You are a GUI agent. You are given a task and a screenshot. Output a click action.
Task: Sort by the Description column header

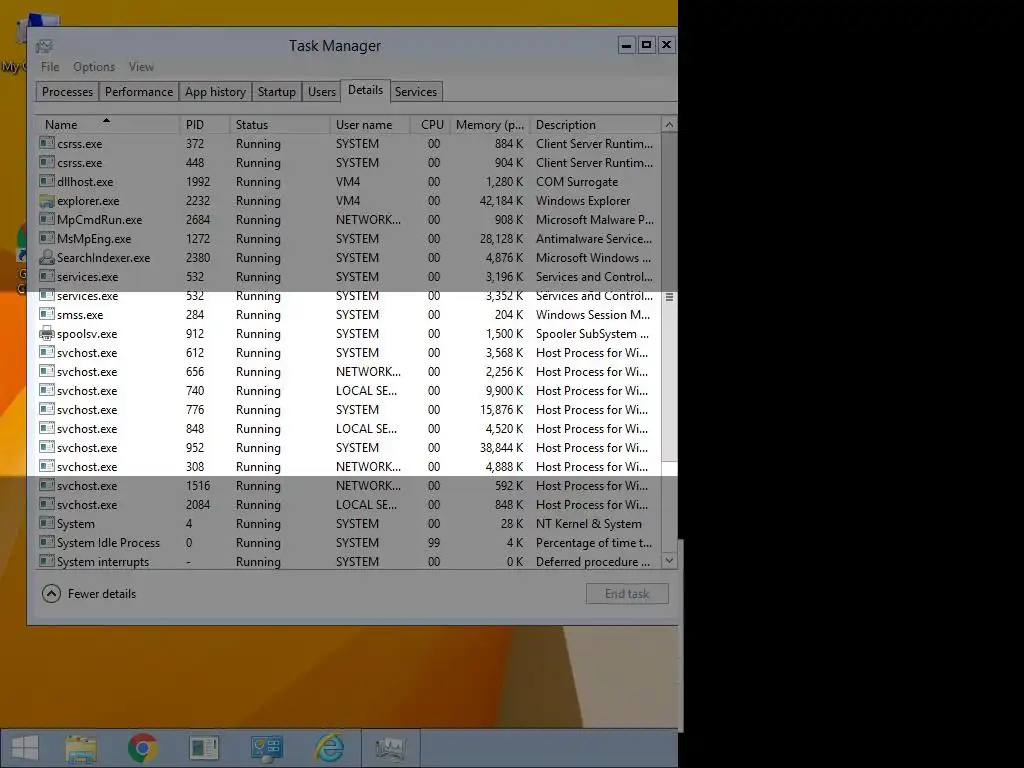[595, 125]
